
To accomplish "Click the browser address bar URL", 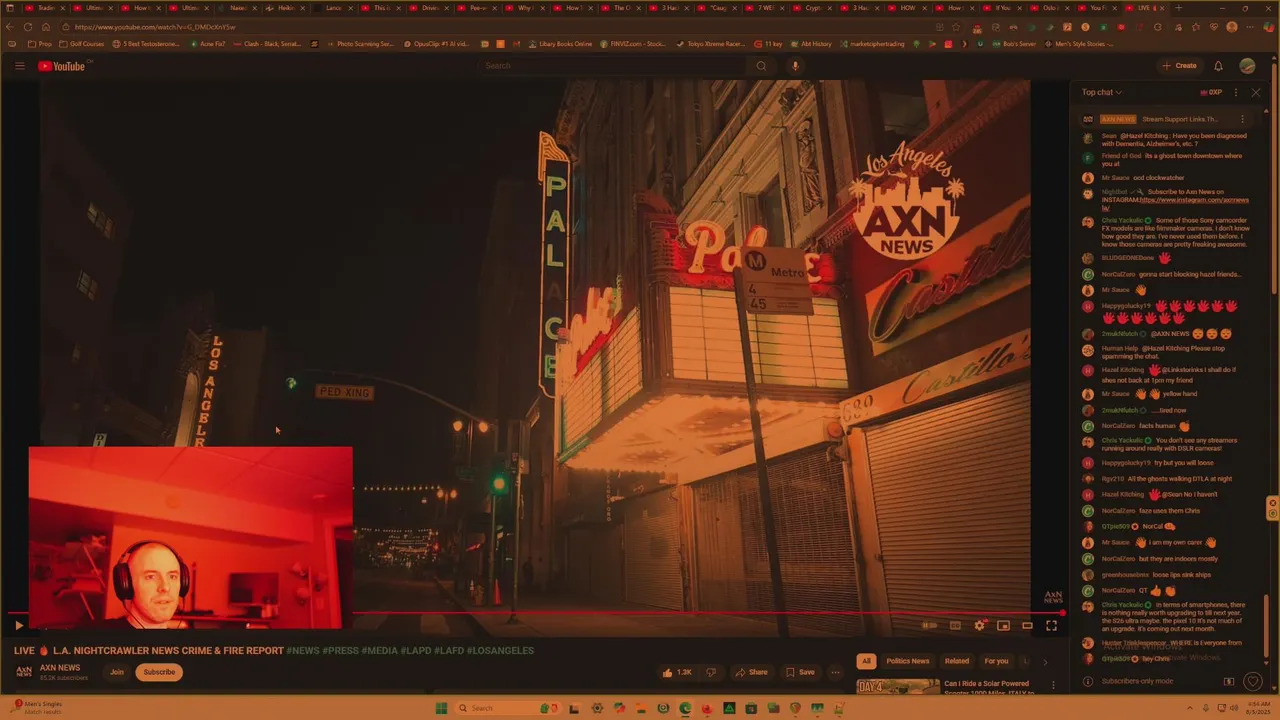I will (x=154, y=27).
